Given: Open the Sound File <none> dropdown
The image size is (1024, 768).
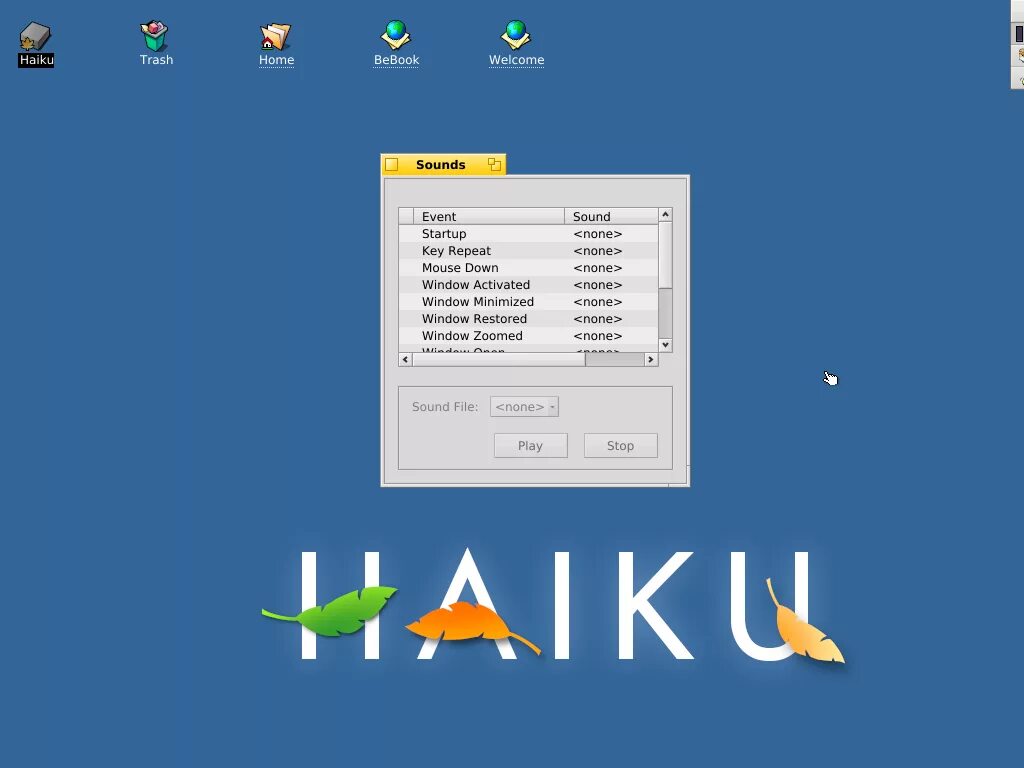Looking at the screenshot, I should tap(524, 407).
